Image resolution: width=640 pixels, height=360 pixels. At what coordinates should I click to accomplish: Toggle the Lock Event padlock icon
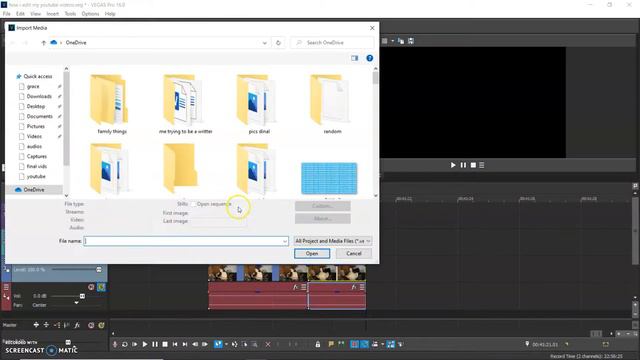tap(318, 344)
